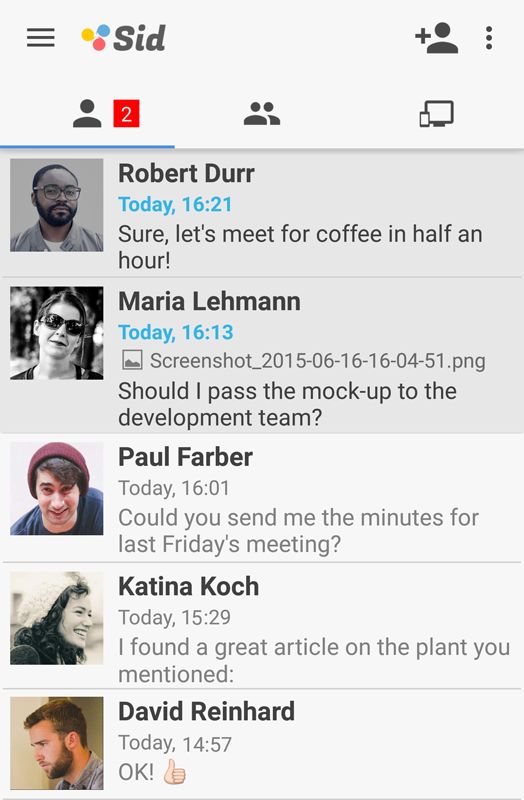This screenshot has width=524, height=800.
Task: Switch to the single-contacts tab
Action: pos(87,113)
